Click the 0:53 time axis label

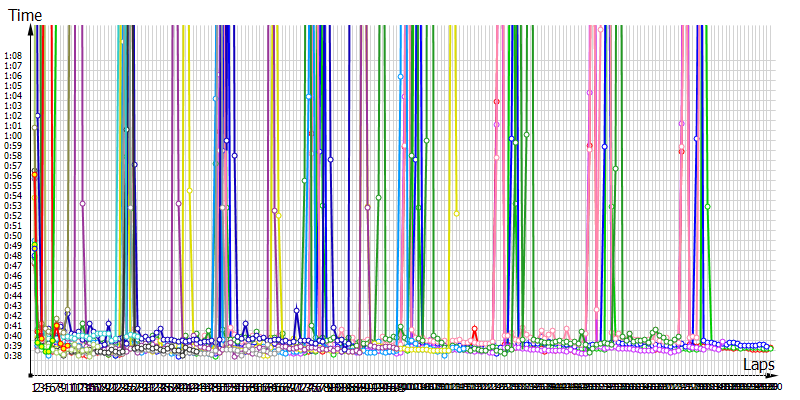click(13, 205)
